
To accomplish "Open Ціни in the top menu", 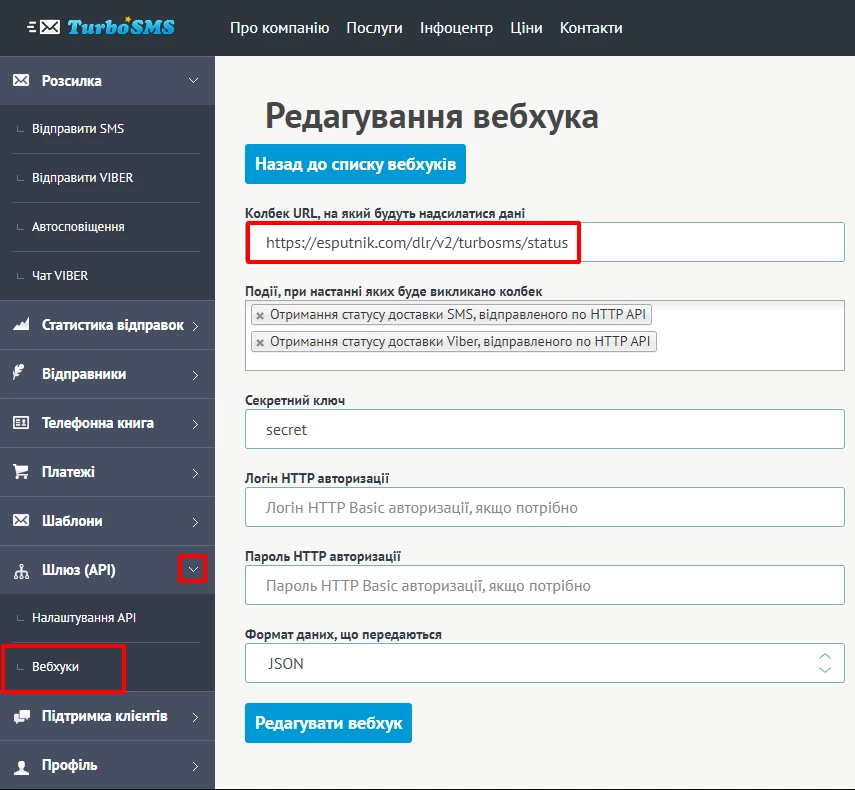I will pyautogui.click(x=526, y=28).
